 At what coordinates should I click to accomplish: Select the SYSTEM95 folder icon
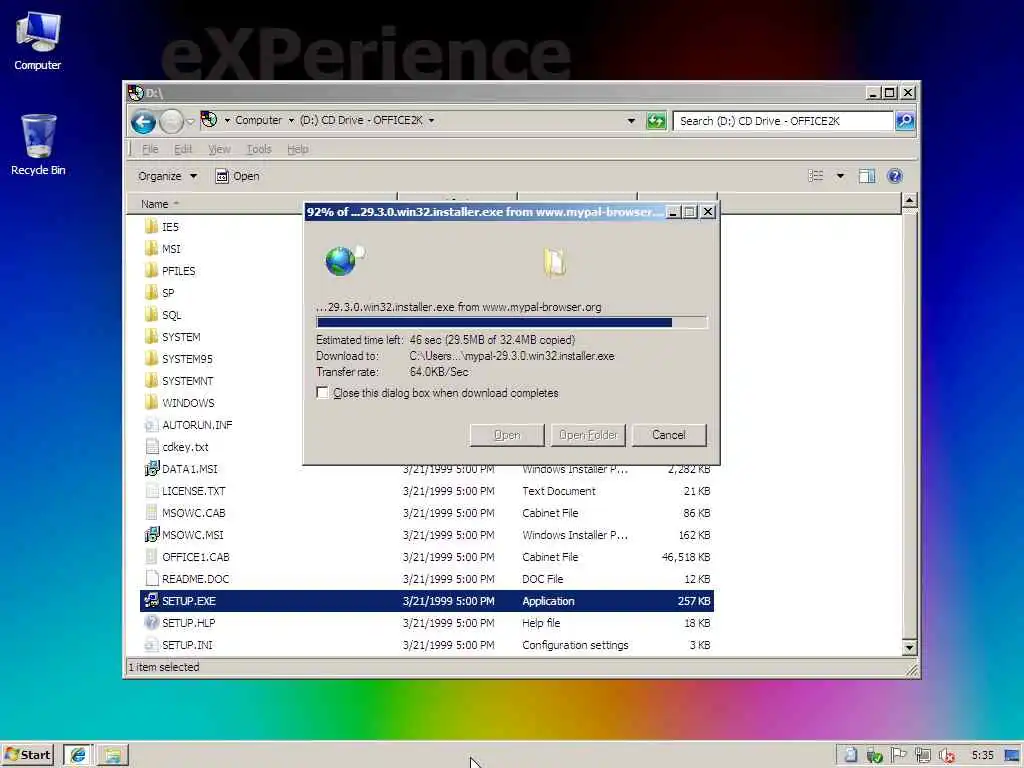tap(152, 359)
